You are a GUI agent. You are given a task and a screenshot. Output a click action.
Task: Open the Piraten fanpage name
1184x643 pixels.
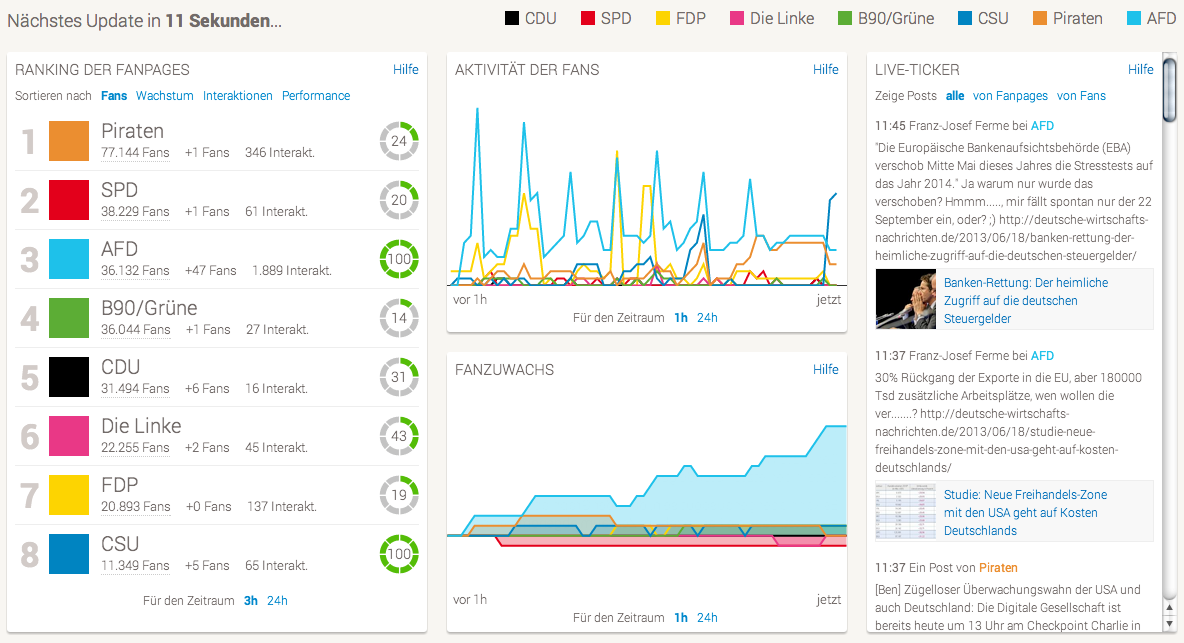click(132, 131)
